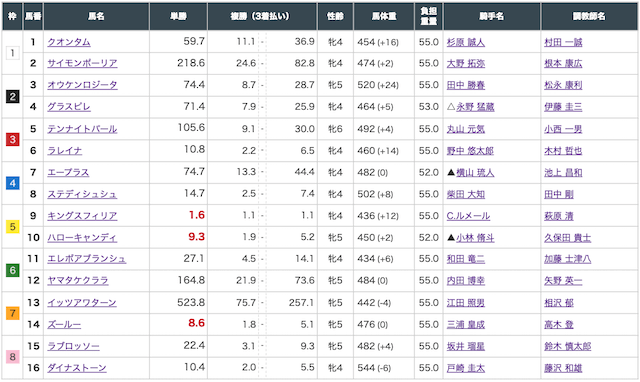Open jockey link 田中 勝春
This screenshot has width=640, height=382.
466,85
